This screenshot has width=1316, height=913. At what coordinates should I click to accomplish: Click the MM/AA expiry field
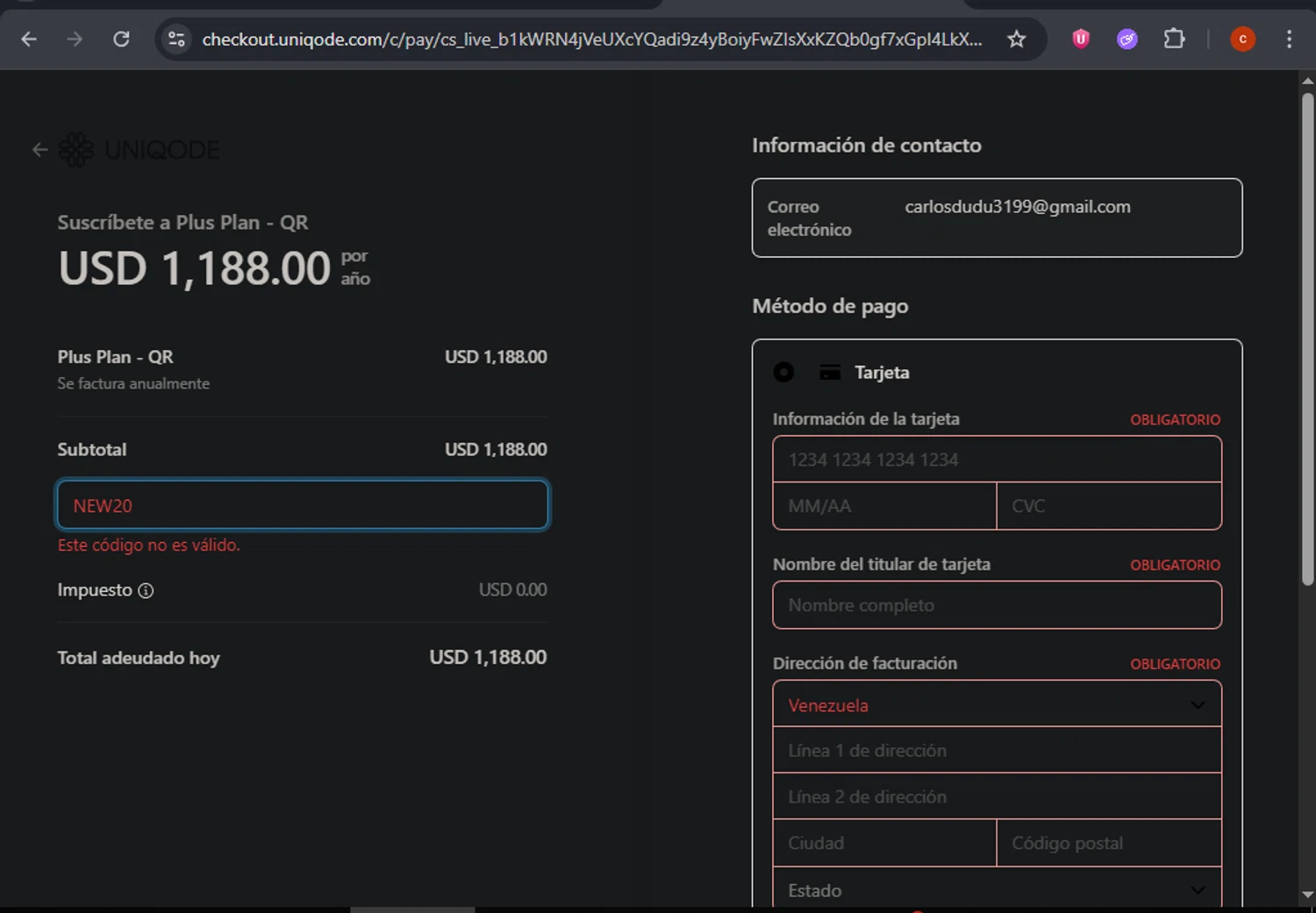(x=884, y=506)
